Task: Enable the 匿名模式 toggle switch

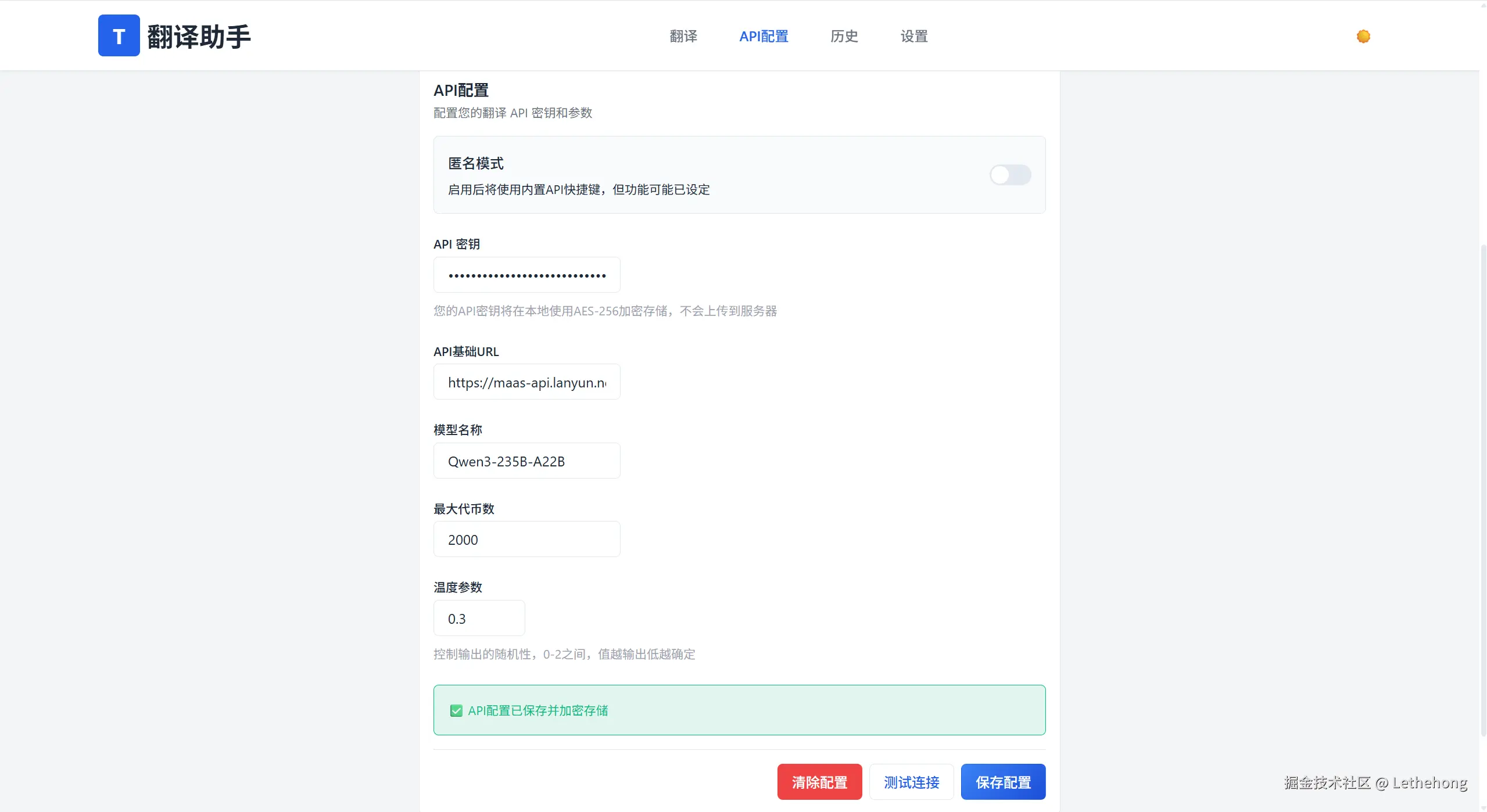Action: pyautogui.click(x=1010, y=175)
